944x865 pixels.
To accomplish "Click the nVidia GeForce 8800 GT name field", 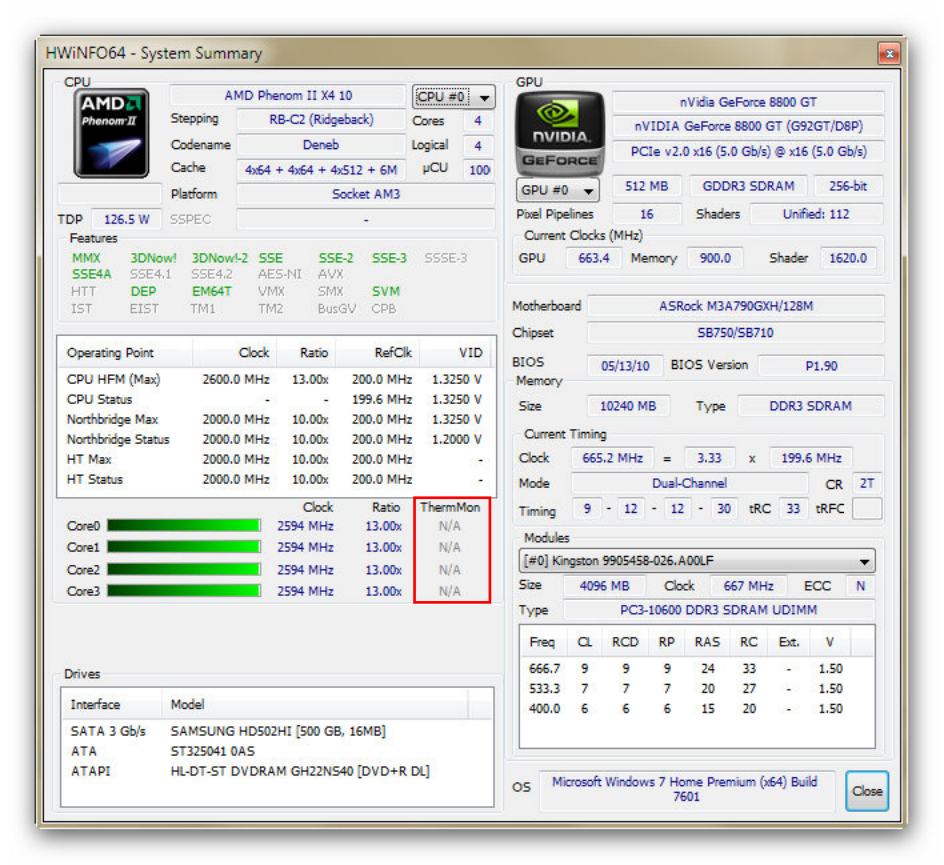I will tap(748, 102).
